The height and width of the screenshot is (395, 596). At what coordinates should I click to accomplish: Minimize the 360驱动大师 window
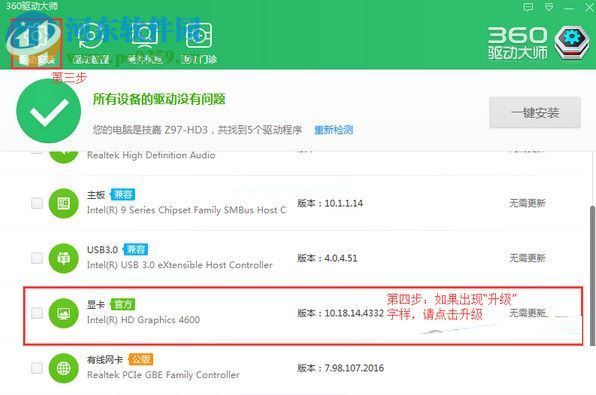[x=569, y=8]
